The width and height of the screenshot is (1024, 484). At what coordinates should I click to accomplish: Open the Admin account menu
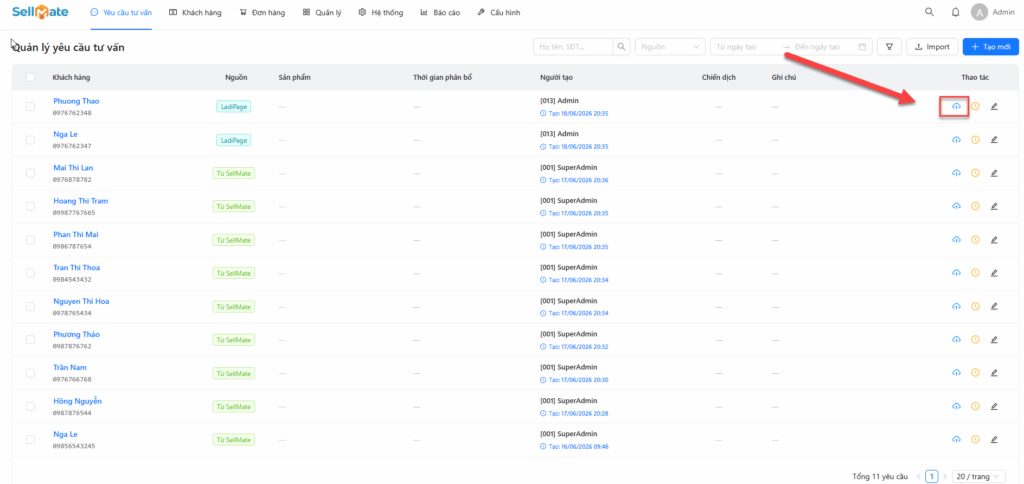tap(993, 12)
